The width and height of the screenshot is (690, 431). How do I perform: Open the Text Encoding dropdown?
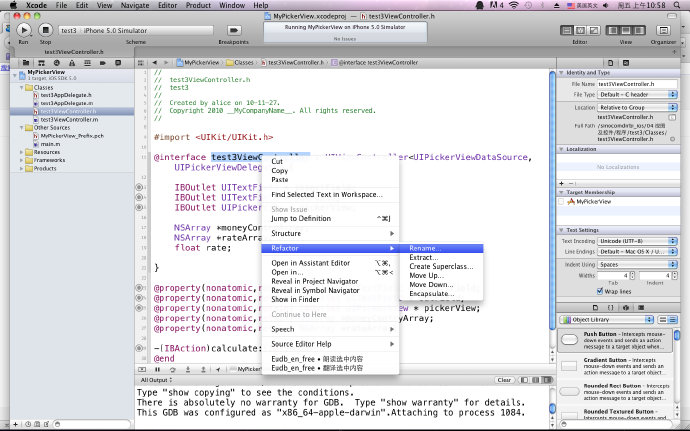637,241
